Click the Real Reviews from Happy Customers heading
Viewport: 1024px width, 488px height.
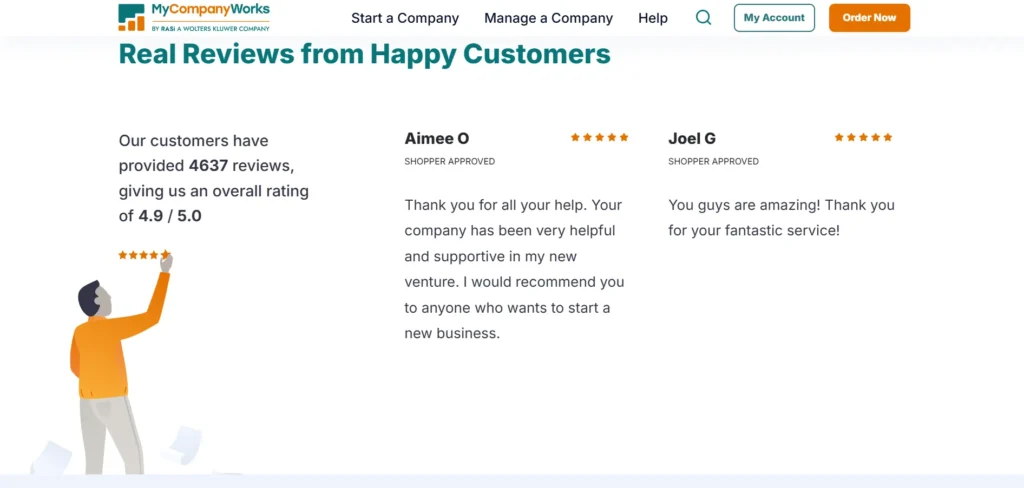(364, 53)
